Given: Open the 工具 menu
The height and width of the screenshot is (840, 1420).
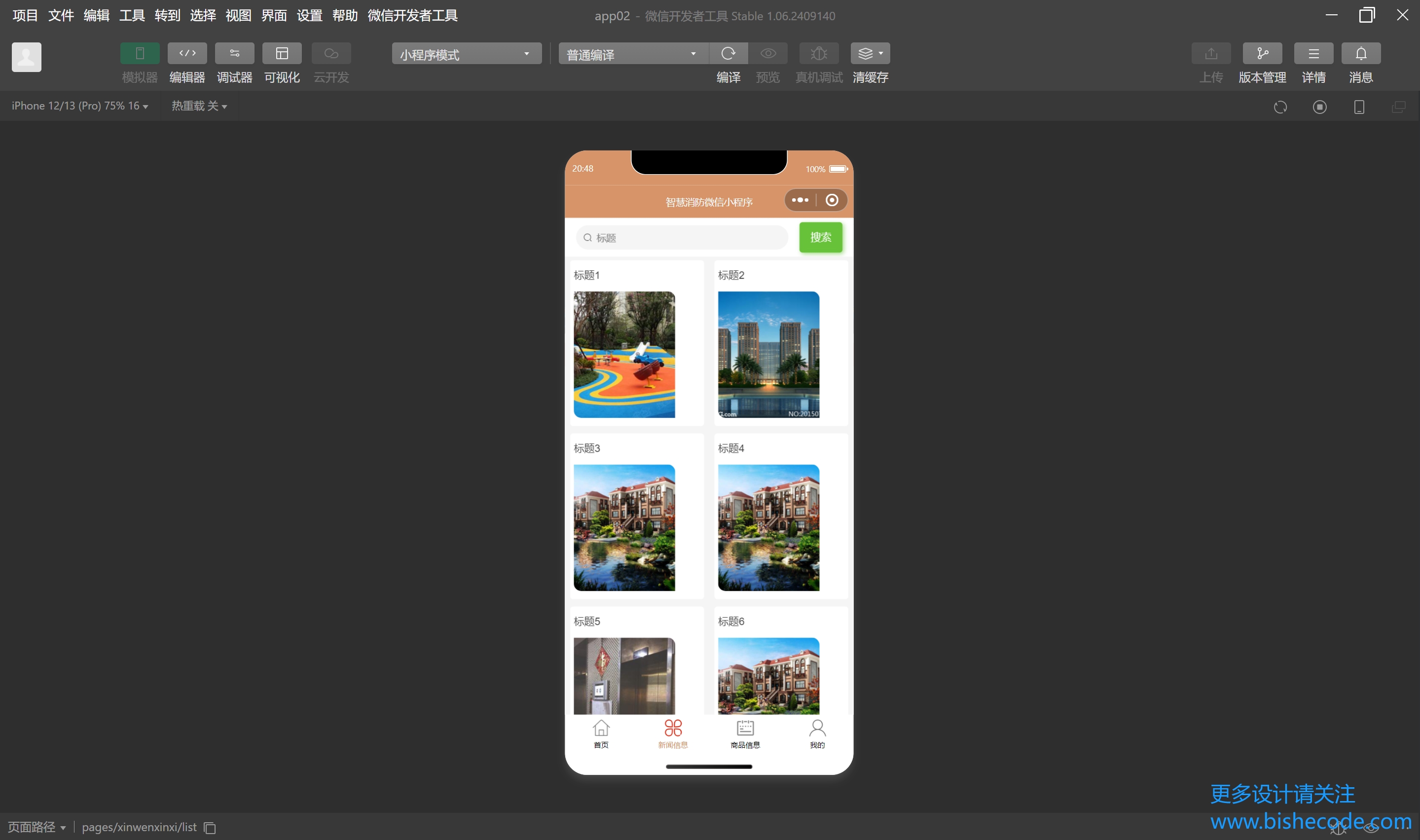Looking at the screenshot, I should (132, 15).
